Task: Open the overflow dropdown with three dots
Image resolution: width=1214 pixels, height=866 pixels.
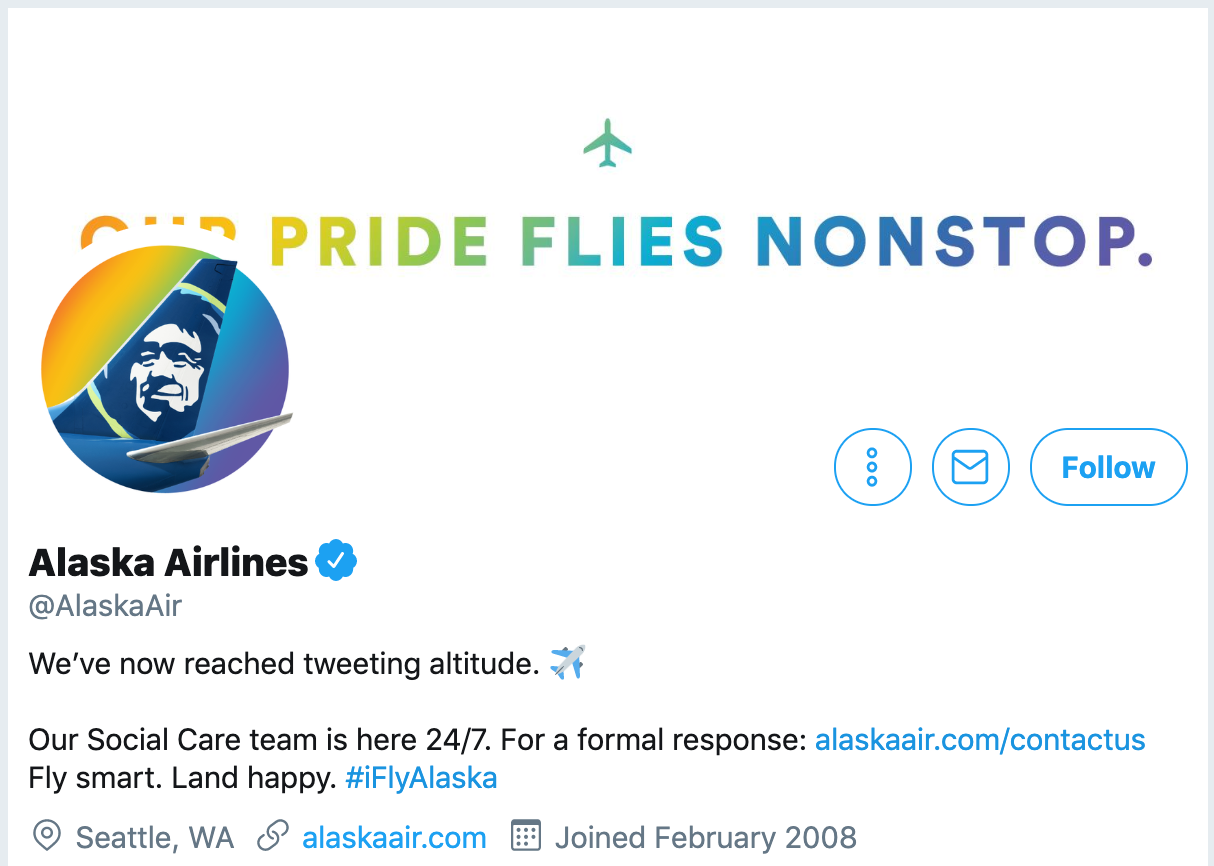Action: click(x=872, y=466)
